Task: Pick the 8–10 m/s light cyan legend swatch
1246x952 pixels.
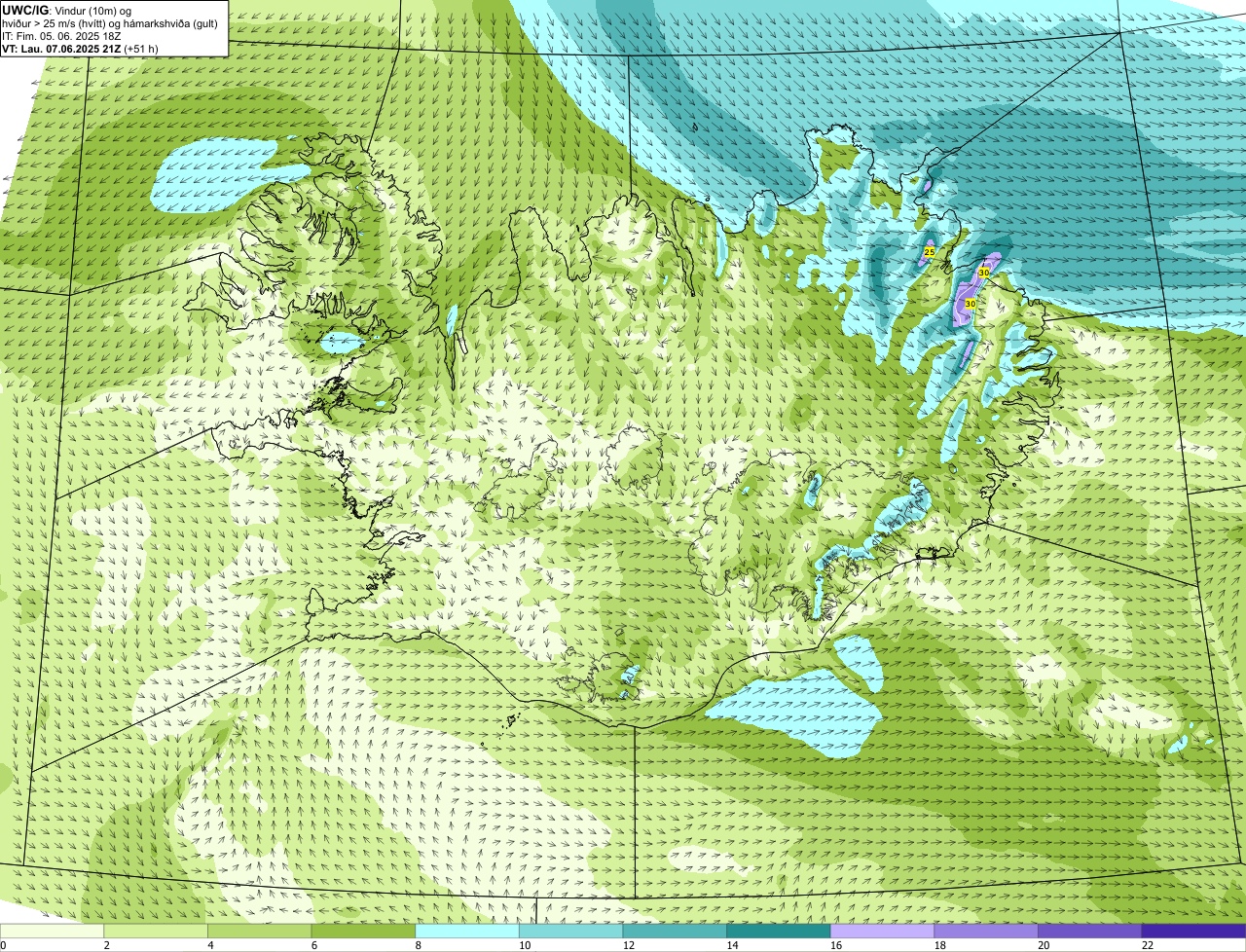Action: pos(467,931)
